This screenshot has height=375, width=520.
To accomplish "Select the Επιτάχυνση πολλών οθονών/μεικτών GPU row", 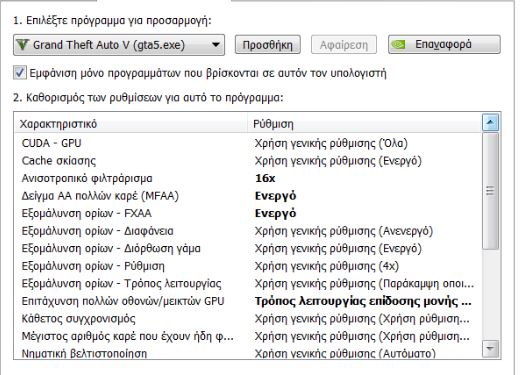I will point(248,301).
